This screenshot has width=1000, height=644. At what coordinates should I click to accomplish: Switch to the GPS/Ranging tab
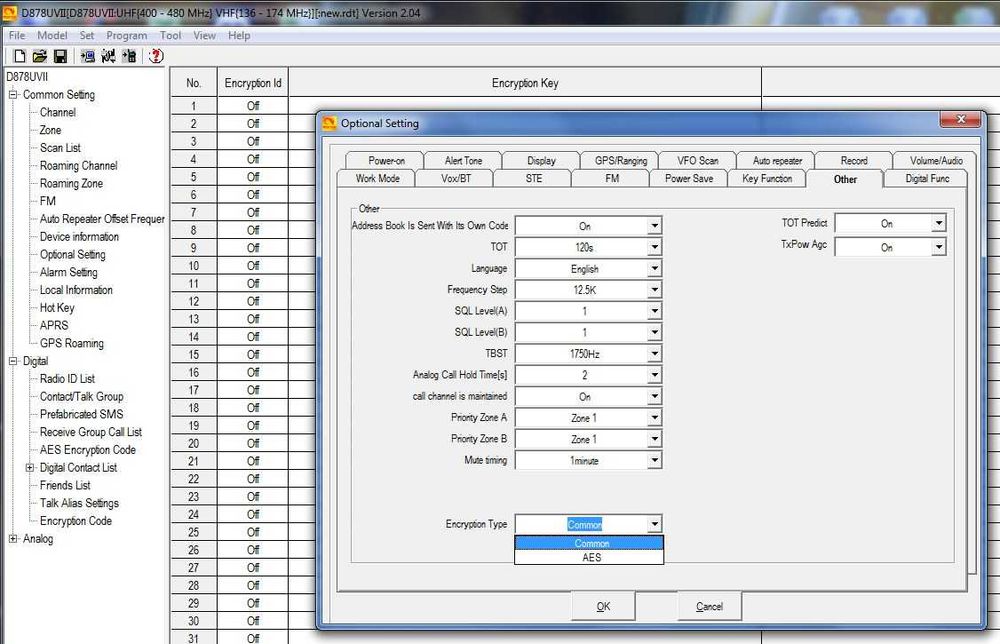pyautogui.click(x=621, y=161)
